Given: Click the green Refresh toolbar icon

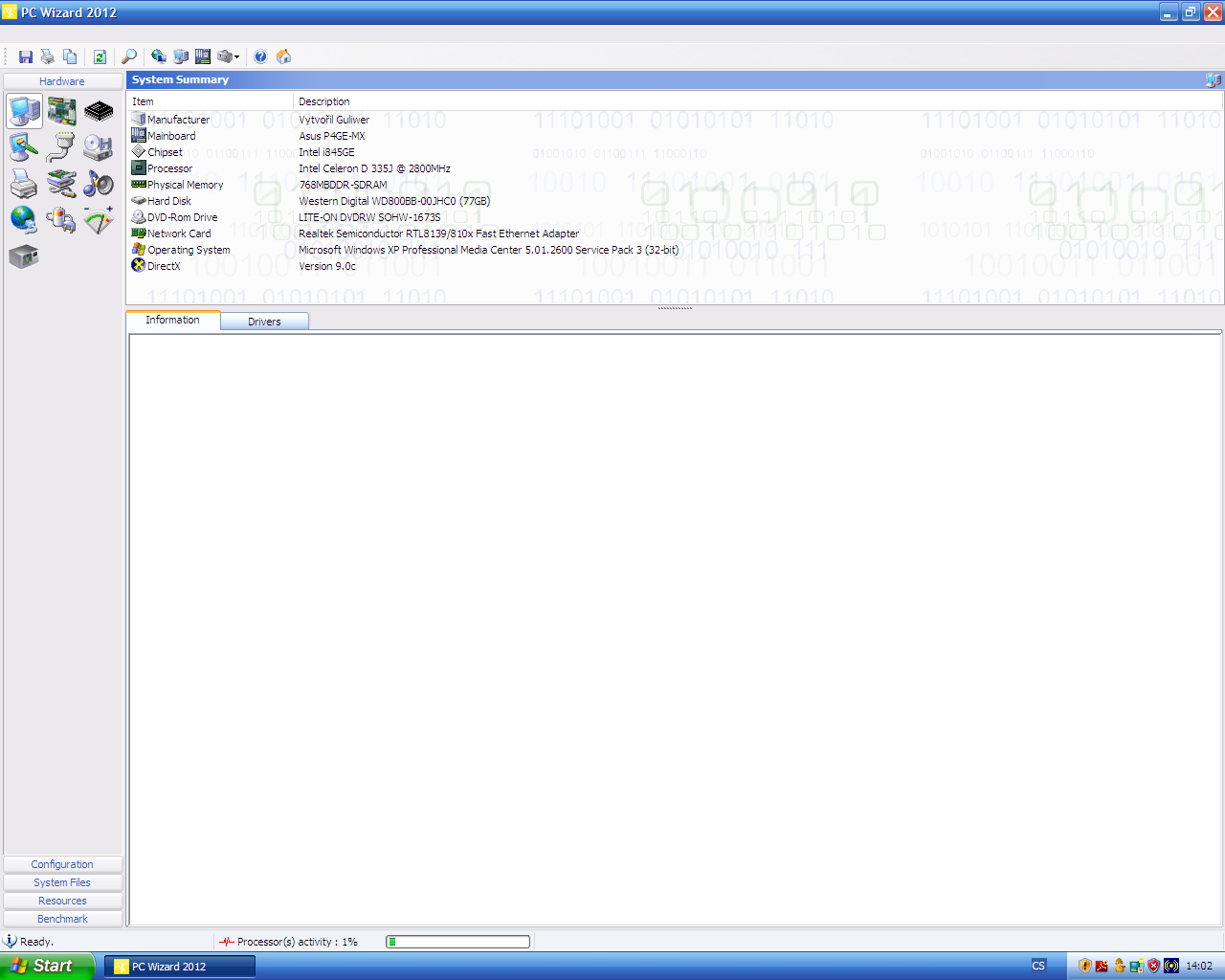Looking at the screenshot, I should tap(100, 57).
